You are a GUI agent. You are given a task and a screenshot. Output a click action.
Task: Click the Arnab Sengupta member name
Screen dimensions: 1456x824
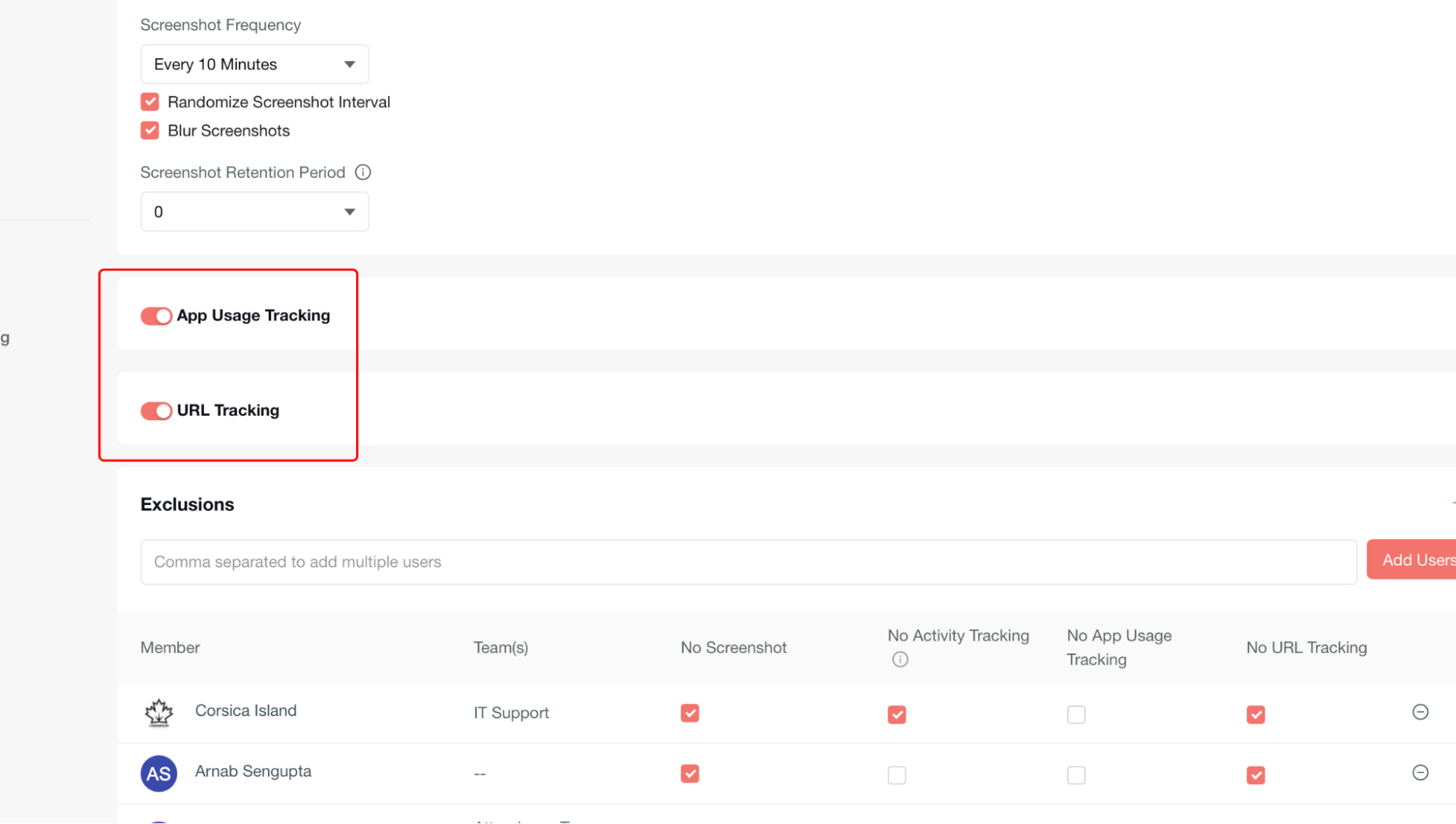[x=253, y=772]
